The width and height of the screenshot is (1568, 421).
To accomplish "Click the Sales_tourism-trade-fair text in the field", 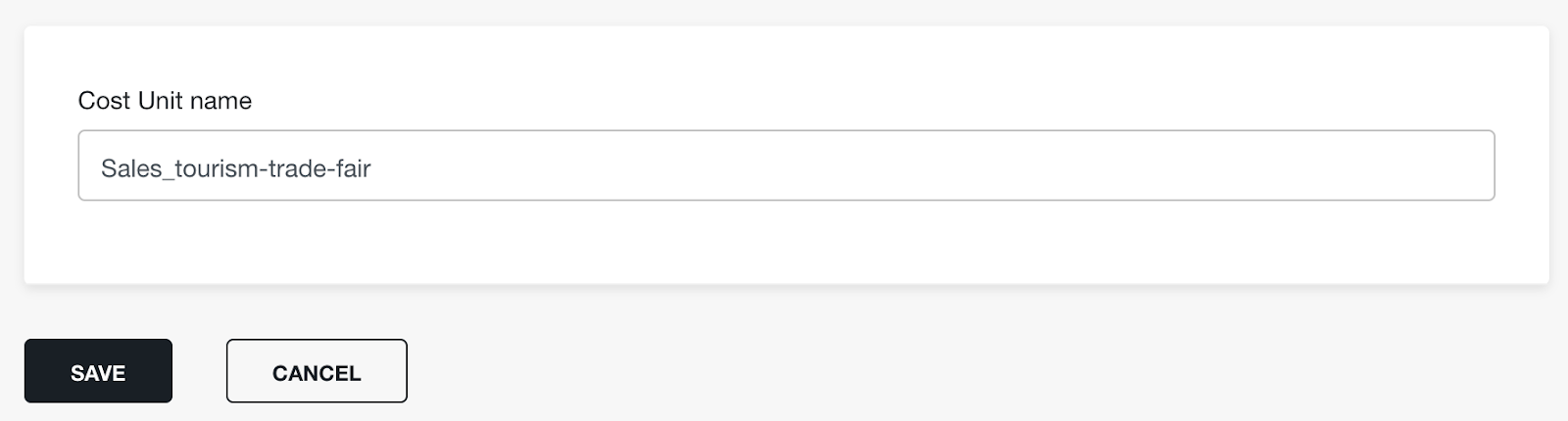I will [236, 168].
